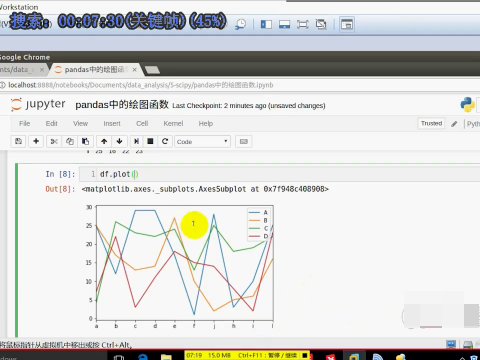Image resolution: width=480 pixels, height=360 pixels.
Task: Close the pandas中的绘图函数 Chrome tab
Action: (x=134, y=70)
